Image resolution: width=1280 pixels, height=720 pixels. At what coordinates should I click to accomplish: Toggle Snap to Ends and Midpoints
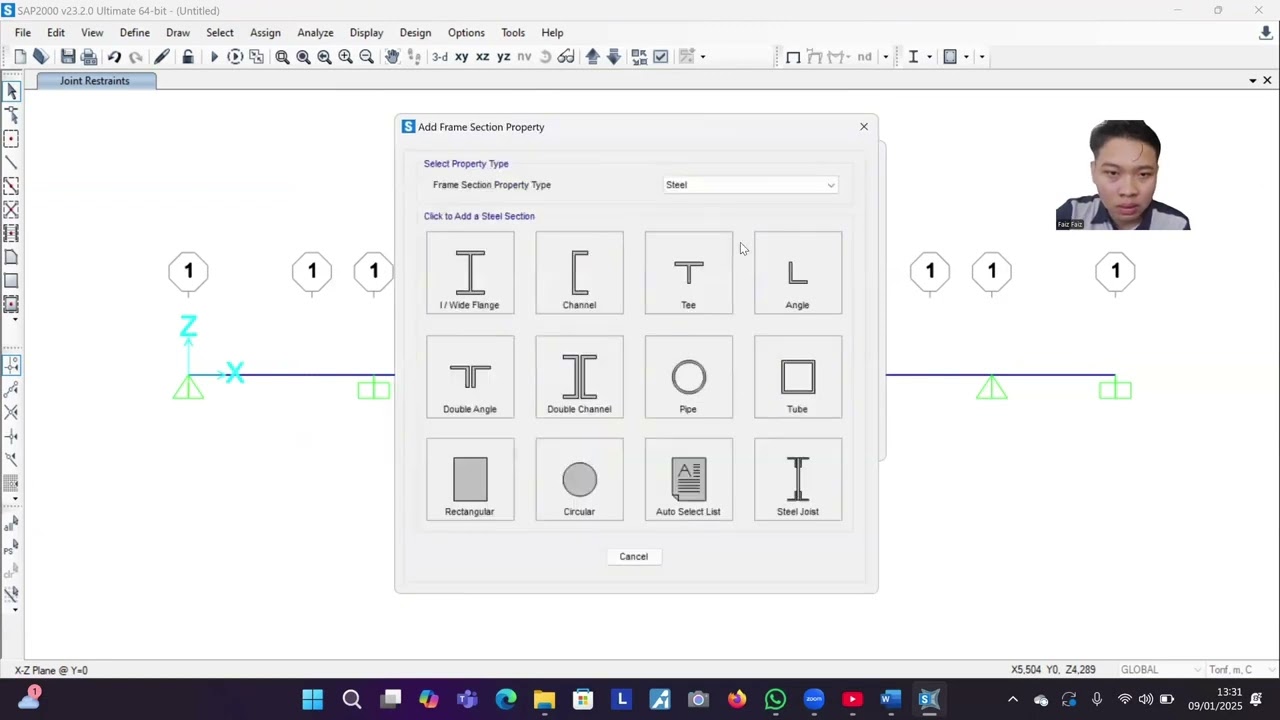click(12, 389)
